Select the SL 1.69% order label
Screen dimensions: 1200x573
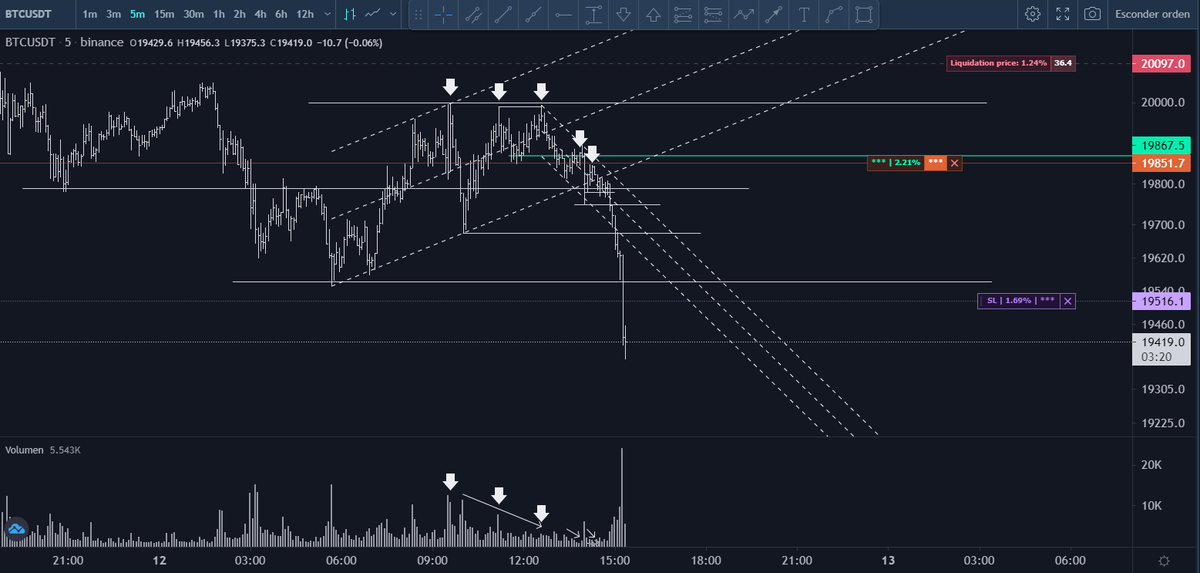(1018, 300)
